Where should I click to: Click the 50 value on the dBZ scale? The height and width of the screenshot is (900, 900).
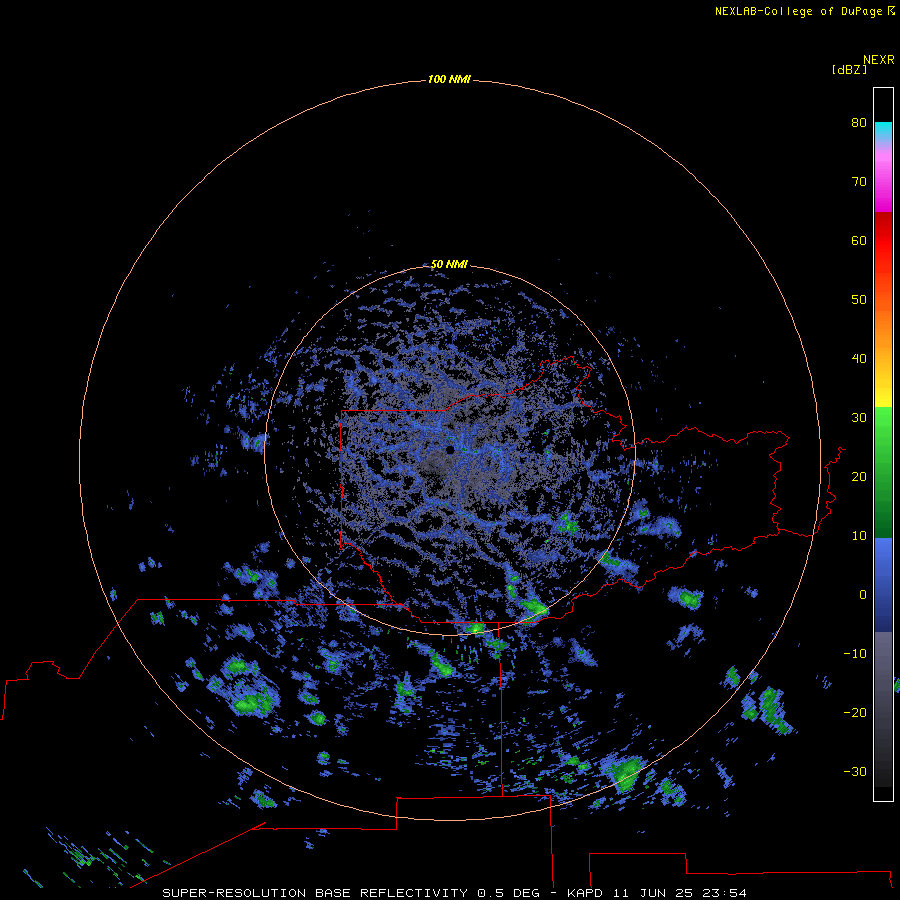(859, 300)
